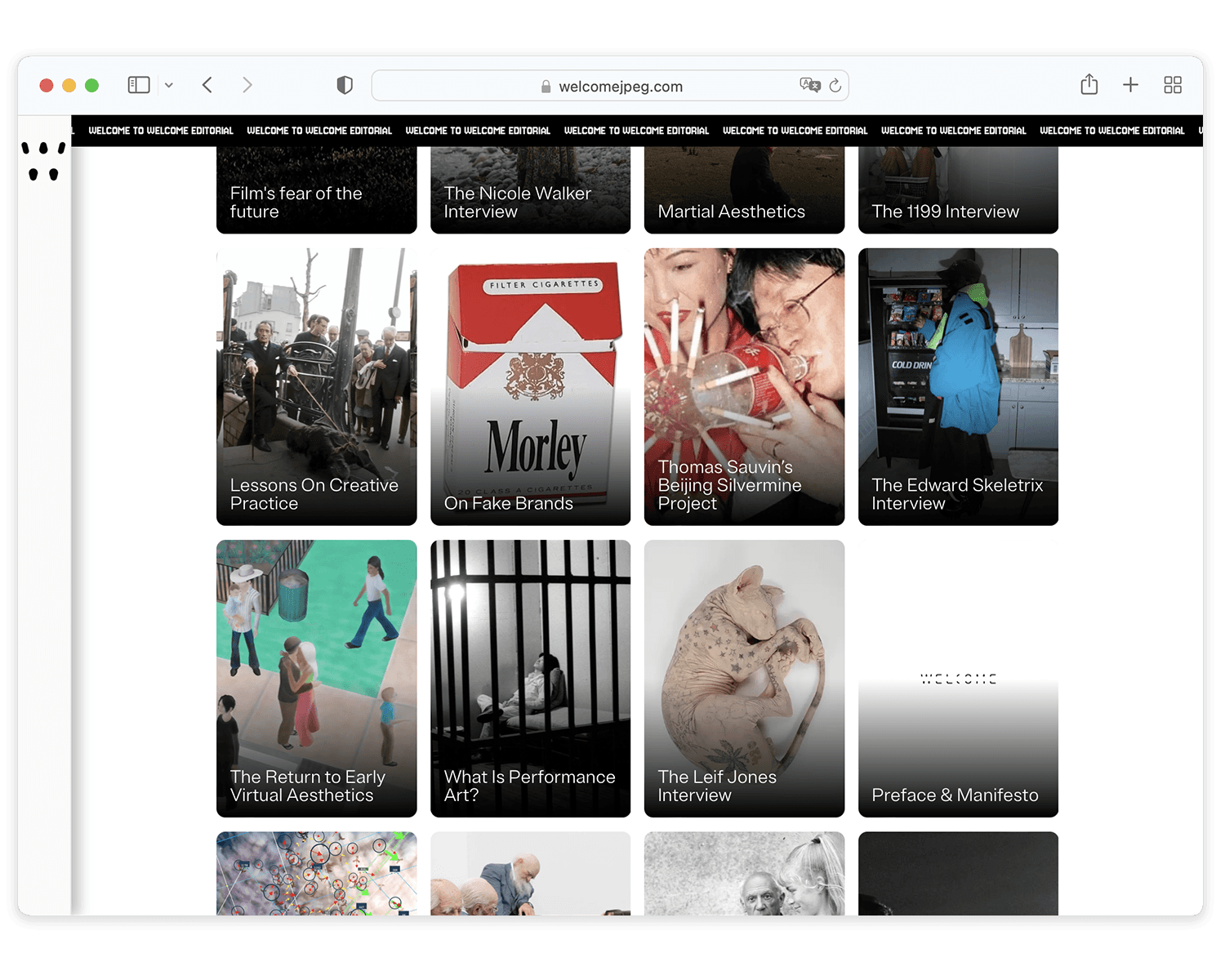The height and width of the screenshot is (980, 1225).
Task: Reload the page with refresh icon
Action: (x=835, y=85)
